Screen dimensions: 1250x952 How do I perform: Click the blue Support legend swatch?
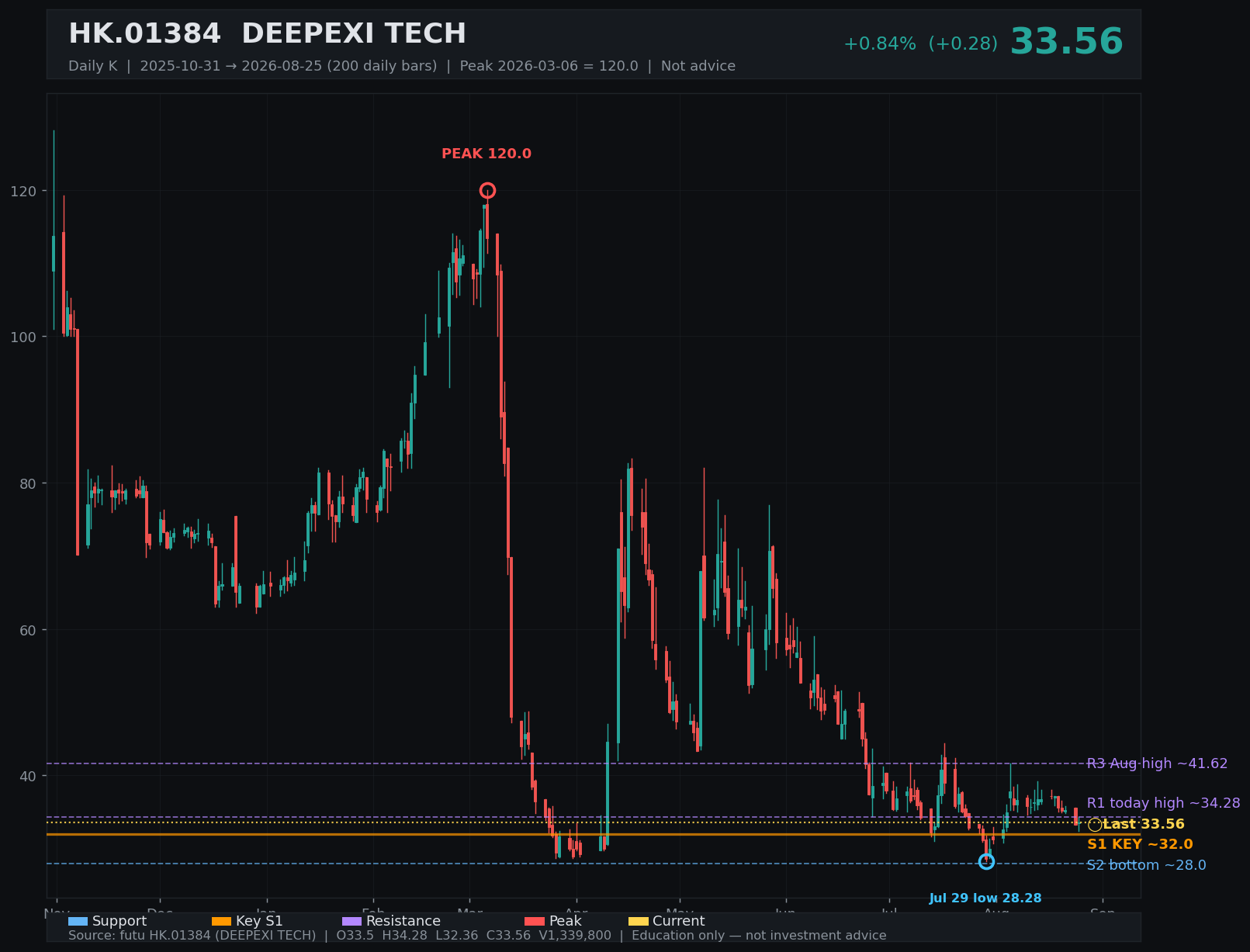[78, 921]
